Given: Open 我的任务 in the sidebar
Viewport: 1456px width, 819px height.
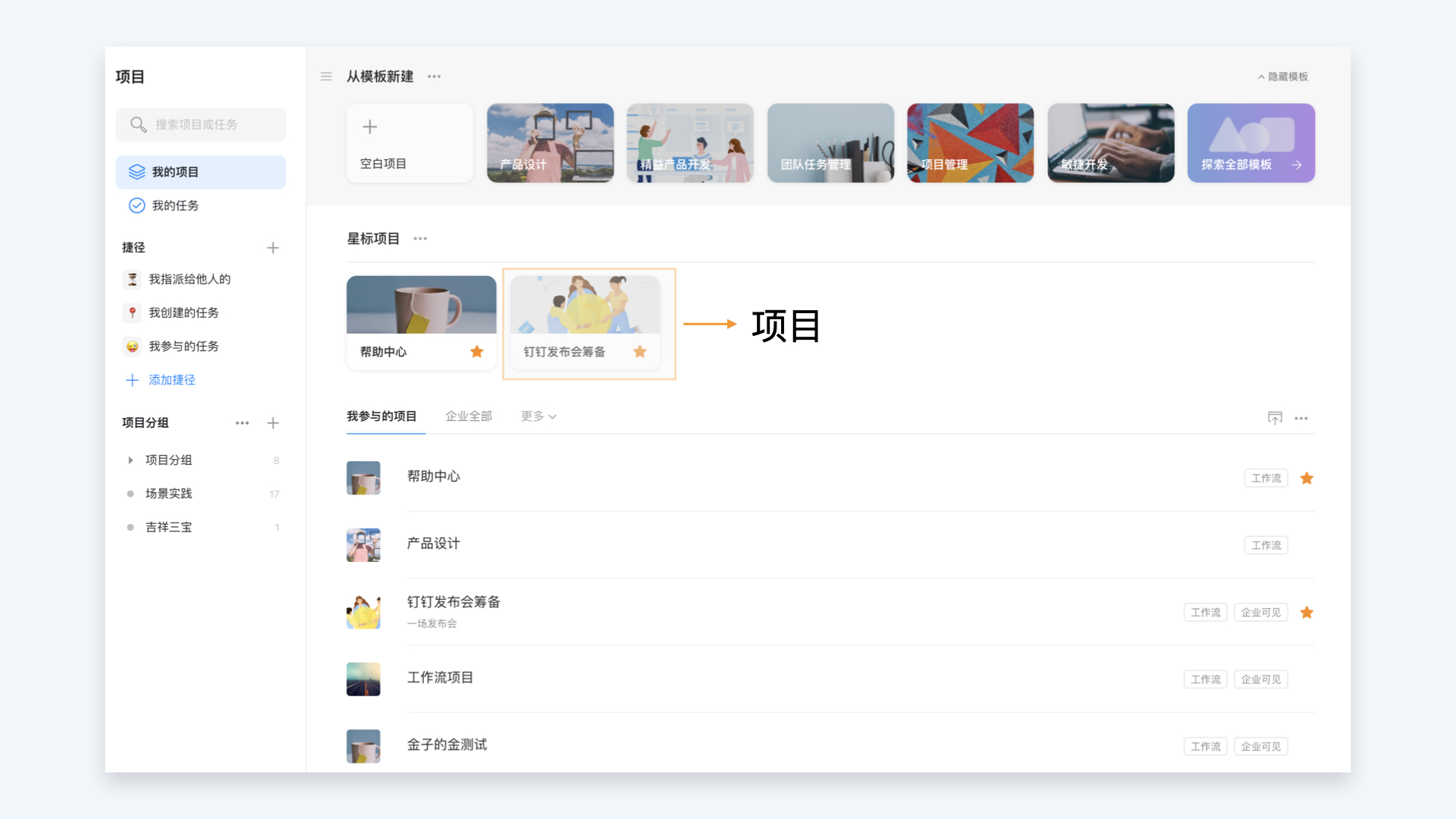Looking at the screenshot, I should [x=200, y=206].
